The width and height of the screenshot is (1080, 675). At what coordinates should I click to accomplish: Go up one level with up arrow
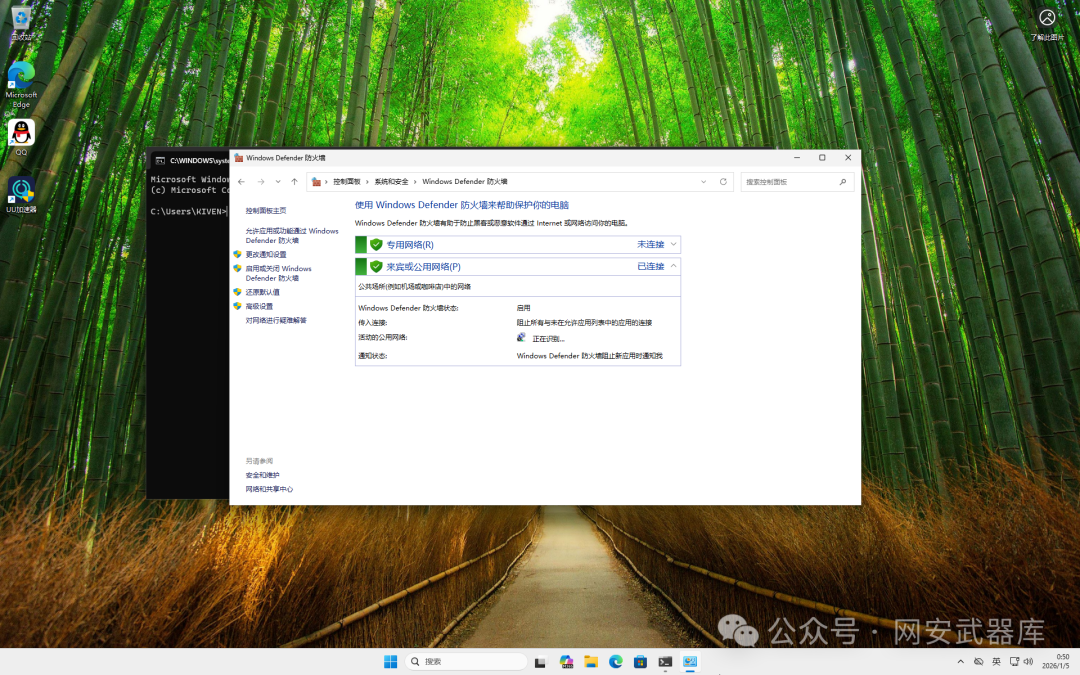click(x=294, y=182)
